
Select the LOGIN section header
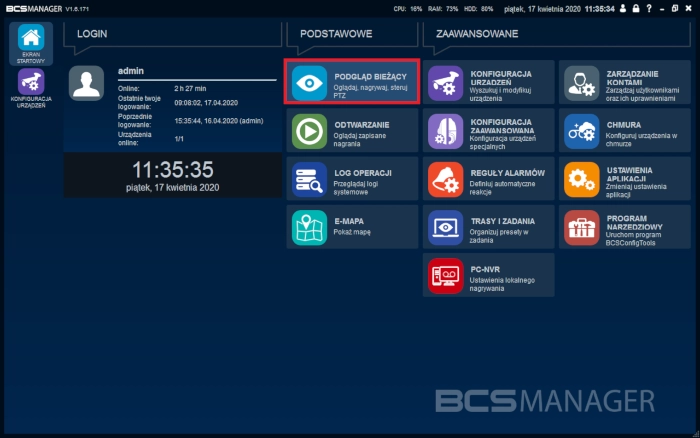[x=92, y=34]
